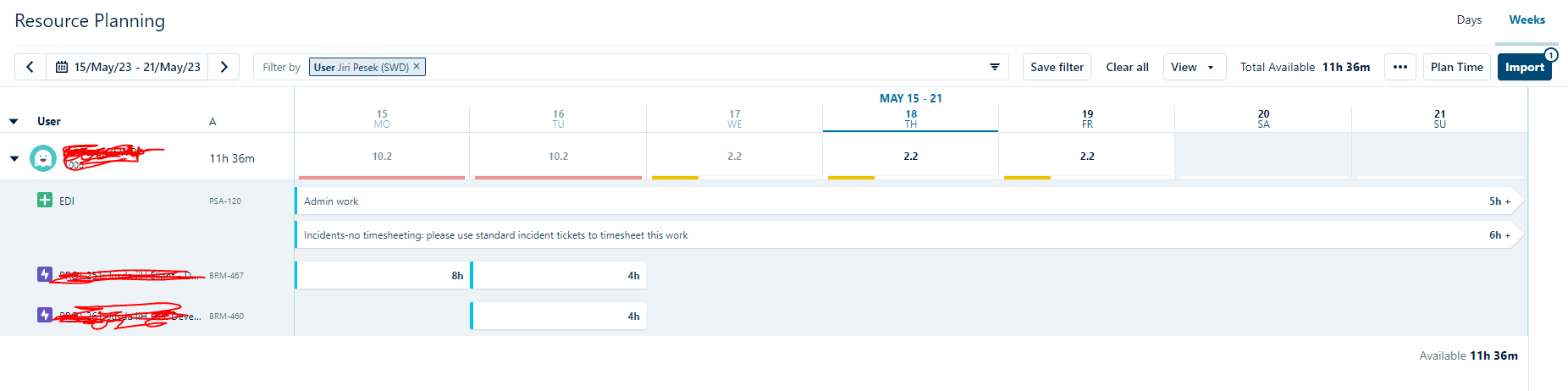Open the calendar date range picker

(129, 67)
